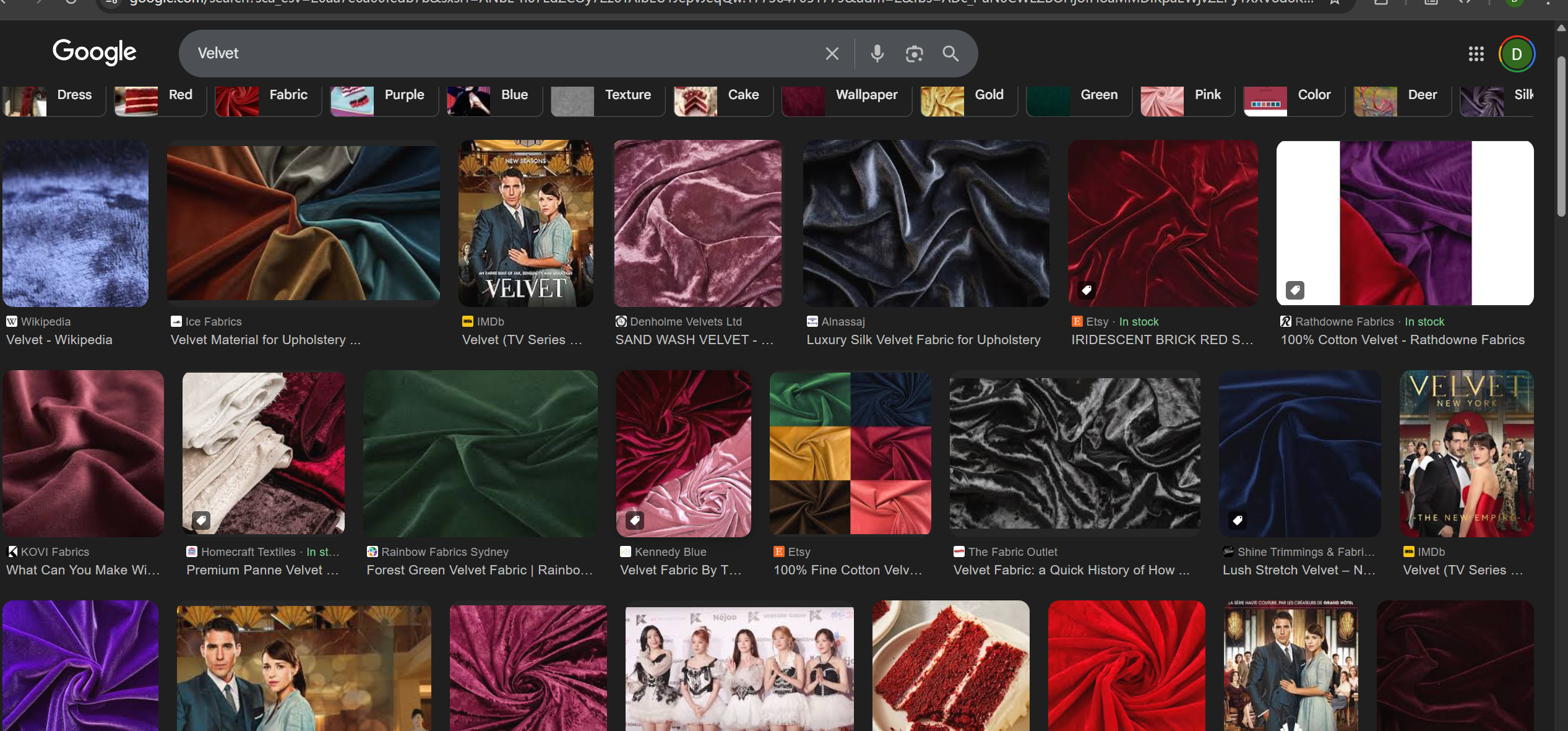This screenshot has width=1568, height=731.
Task: Select the Fabric filter chip
Action: [268, 96]
